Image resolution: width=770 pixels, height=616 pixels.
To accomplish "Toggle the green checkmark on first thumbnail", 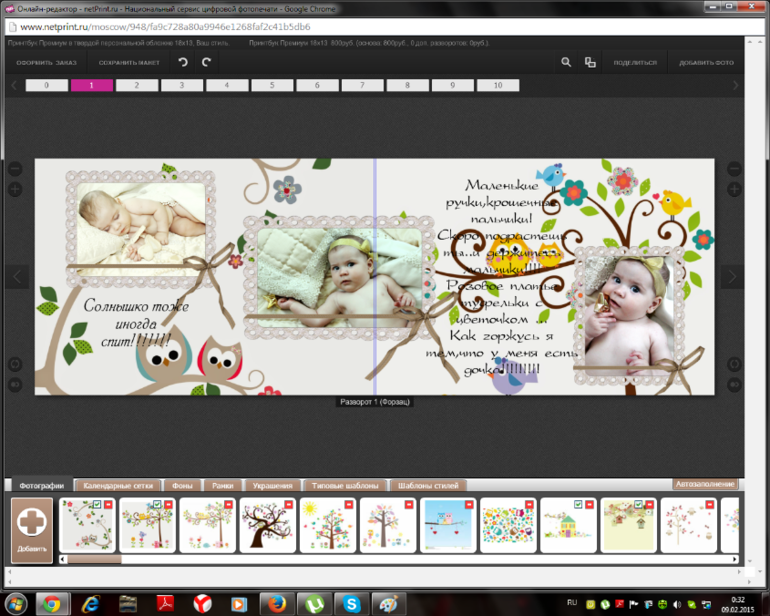I will point(95,505).
